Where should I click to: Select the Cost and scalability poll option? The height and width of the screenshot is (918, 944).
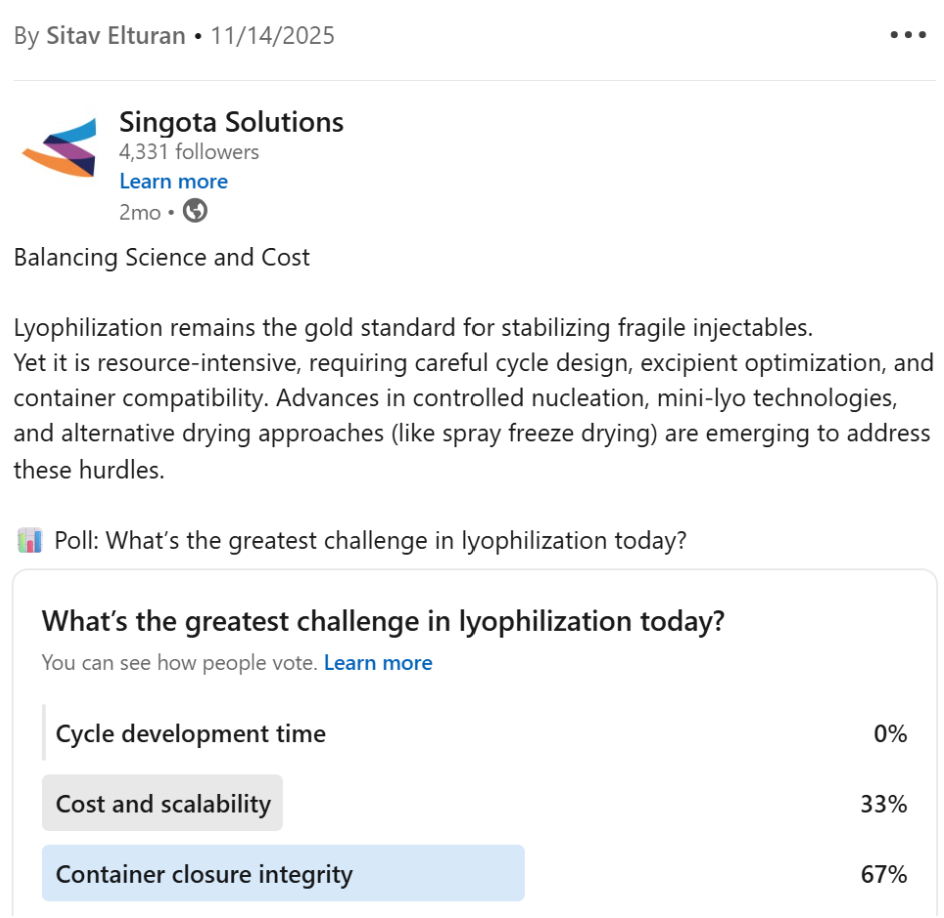click(x=163, y=803)
